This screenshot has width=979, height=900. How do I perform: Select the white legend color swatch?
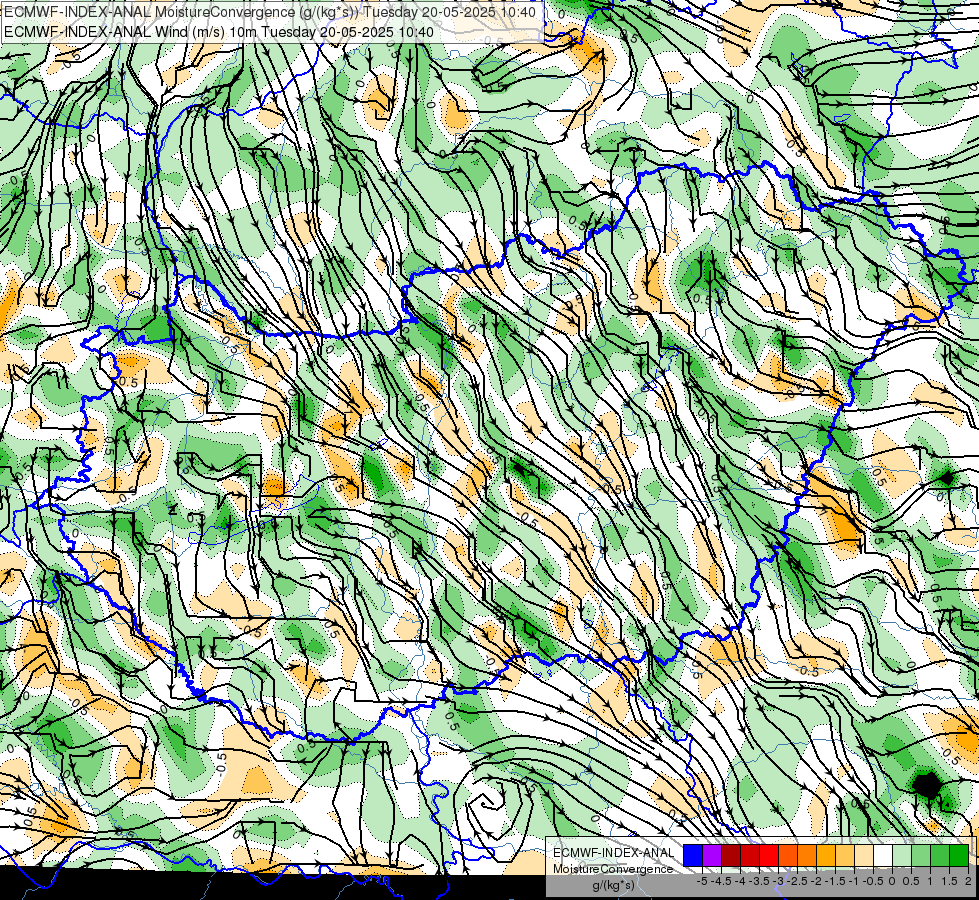(x=883, y=855)
